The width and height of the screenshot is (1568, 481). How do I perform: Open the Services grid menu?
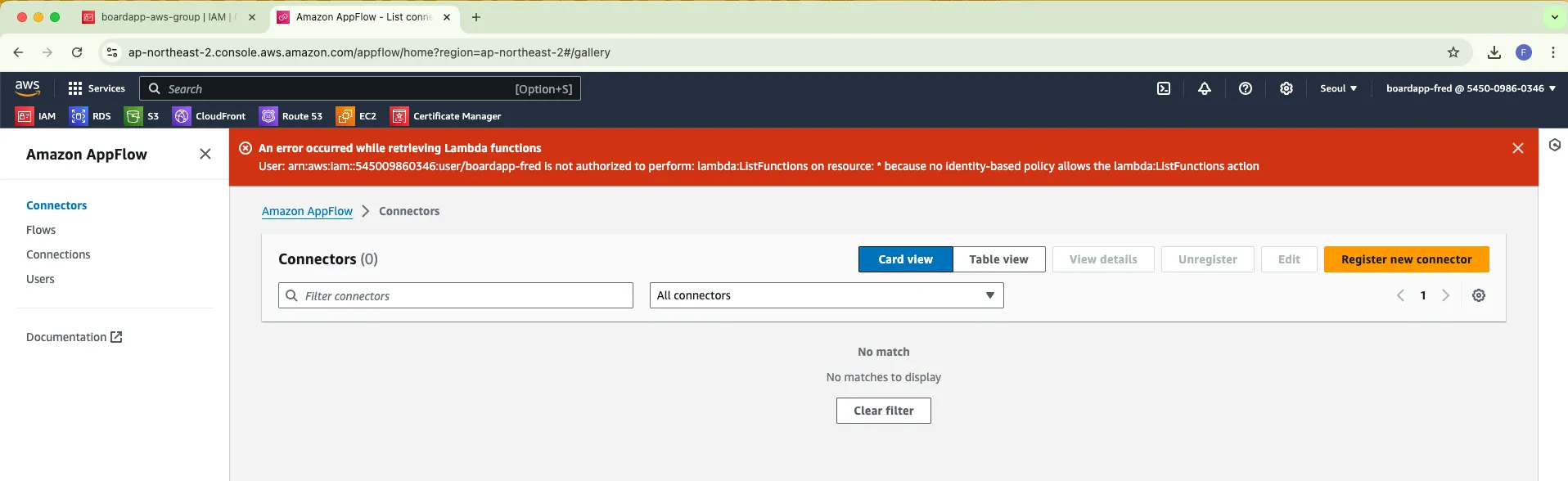[97, 88]
